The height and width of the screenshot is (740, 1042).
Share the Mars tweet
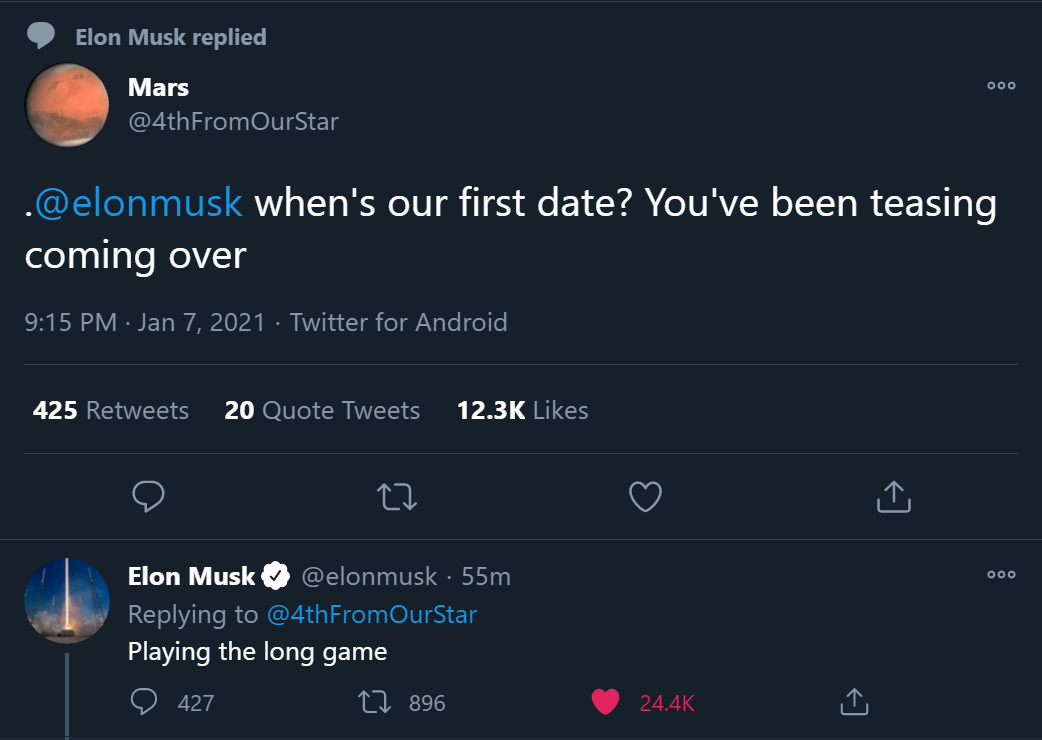pyautogui.click(x=893, y=496)
